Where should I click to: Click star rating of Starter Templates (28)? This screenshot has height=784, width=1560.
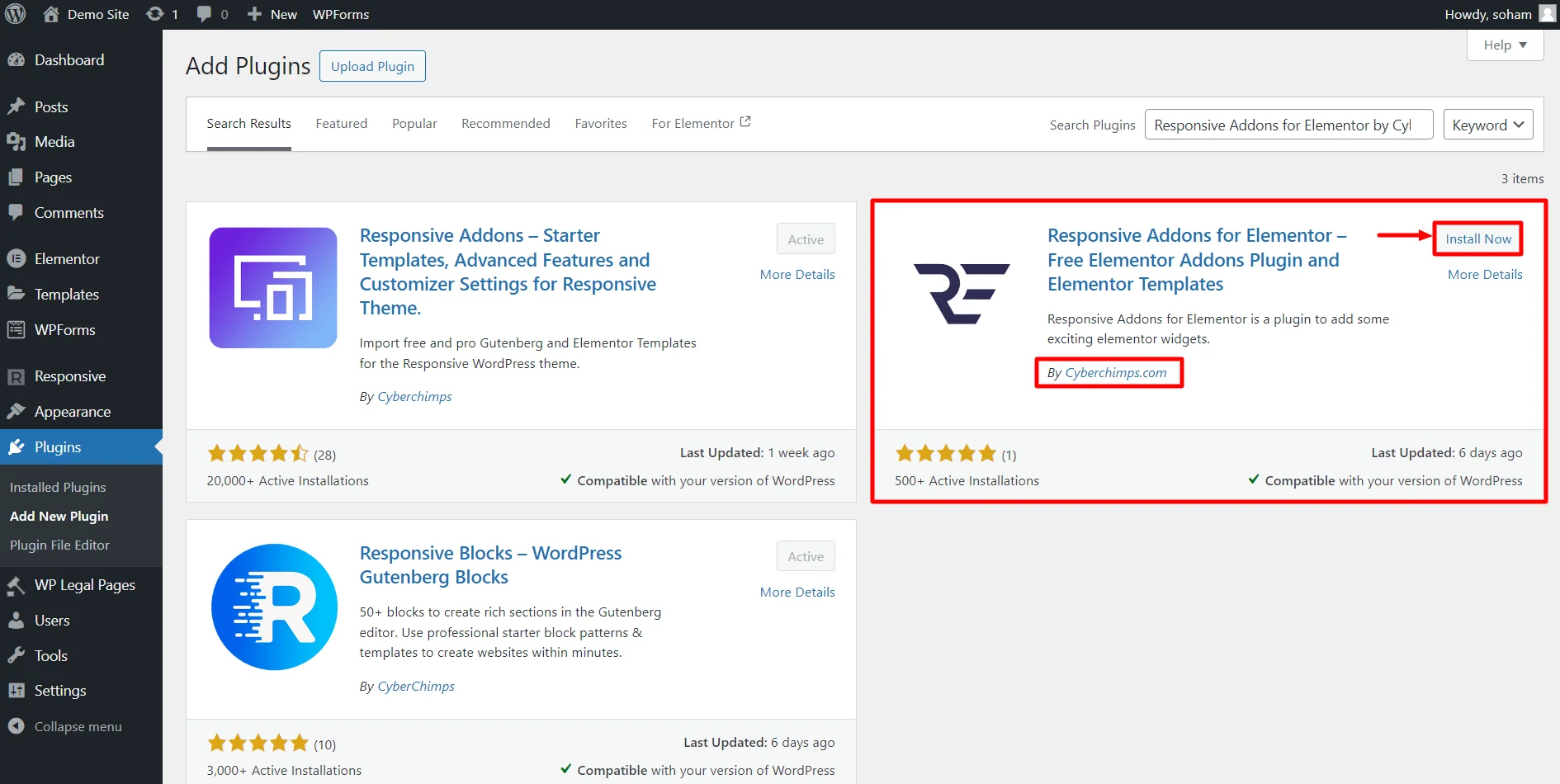pyautogui.click(x=258, y=453)
